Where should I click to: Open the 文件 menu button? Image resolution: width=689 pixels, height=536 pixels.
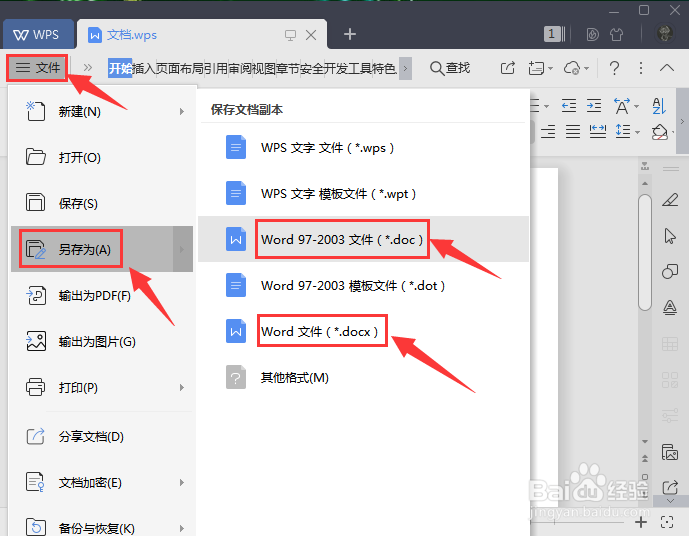pyautogui.click(x=37, y=68)
